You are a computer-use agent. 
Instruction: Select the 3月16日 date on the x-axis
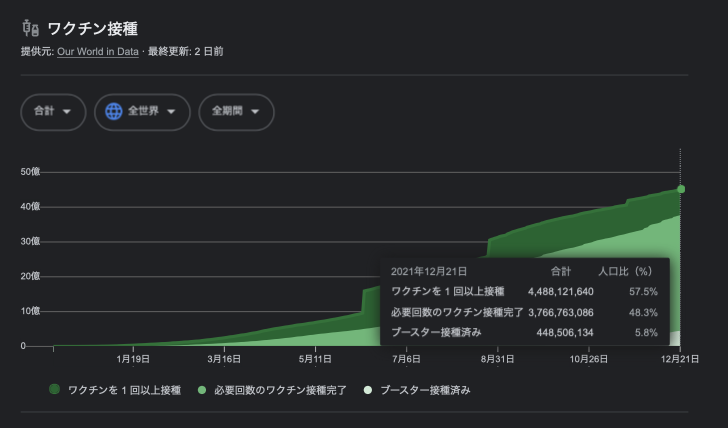224,359
